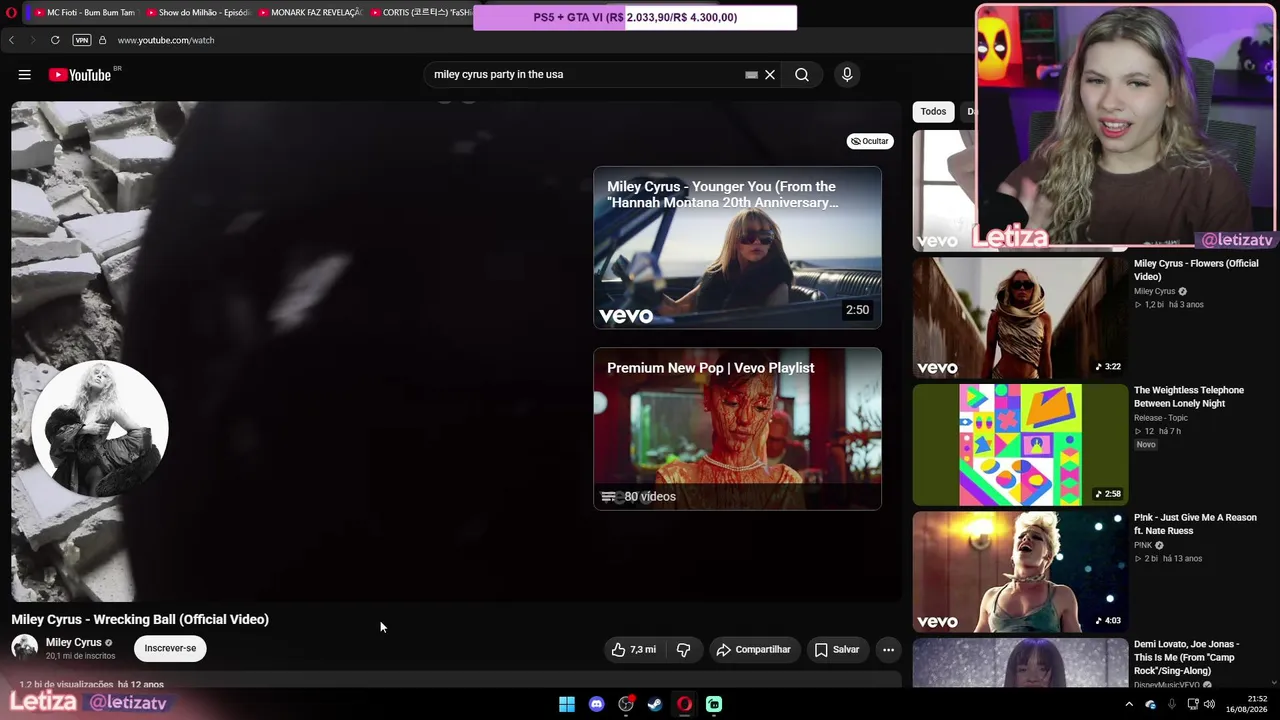Switch to Opera in the taskbar
Image resolution: width=1280 pixels, height=720 pixels.
pyautogui.click(x=685, y=704)
